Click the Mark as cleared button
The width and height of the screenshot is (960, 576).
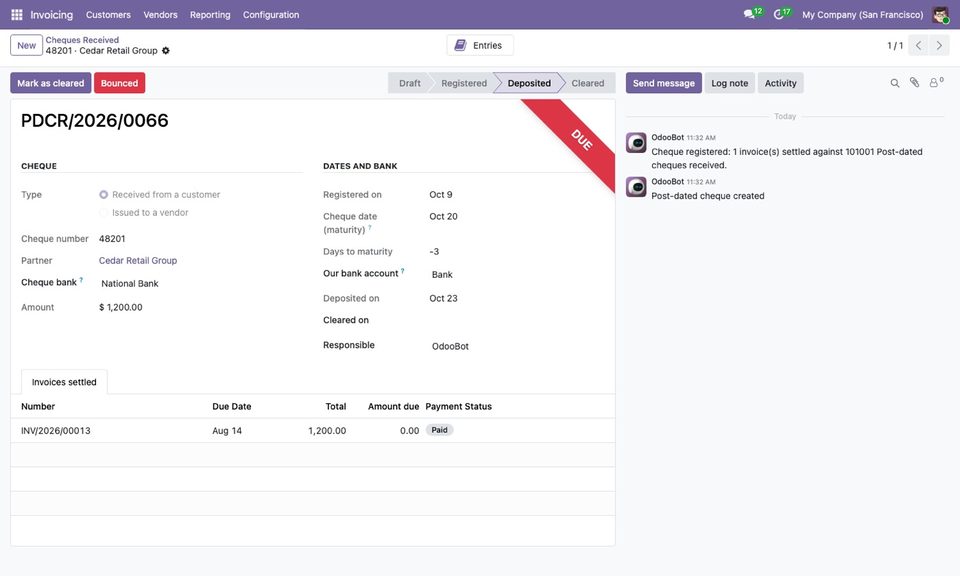[51, 83]
